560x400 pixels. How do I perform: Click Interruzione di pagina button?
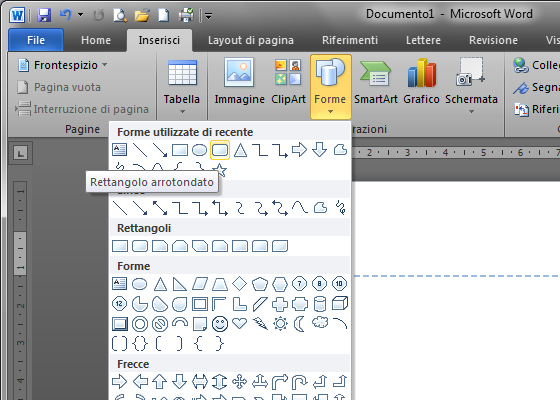[82, 109]
